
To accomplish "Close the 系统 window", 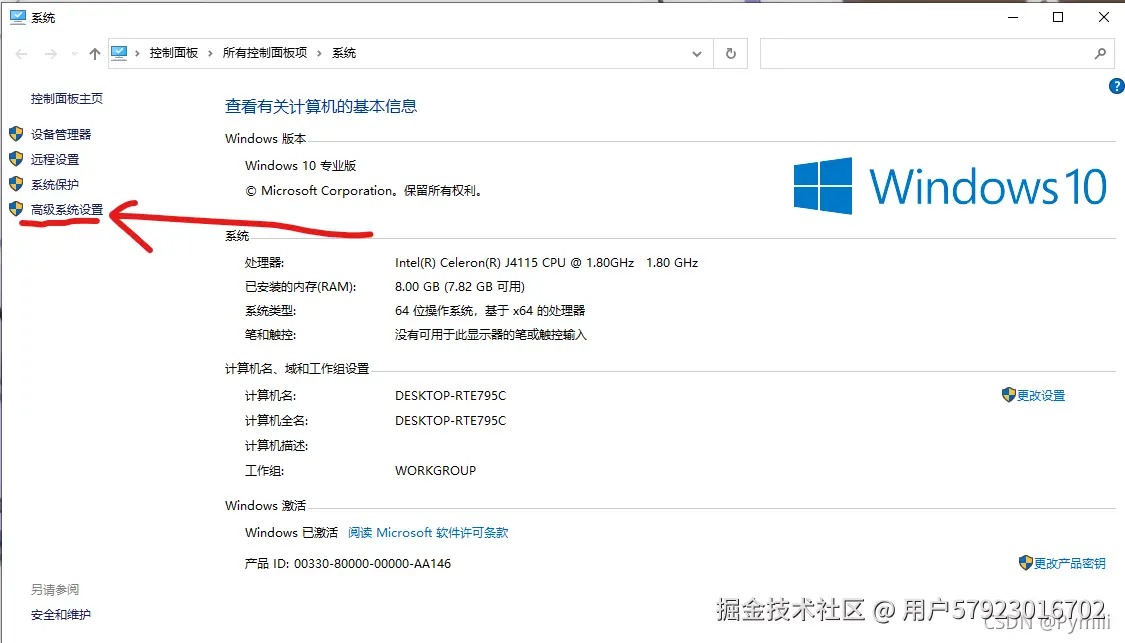I will 1103,17.
